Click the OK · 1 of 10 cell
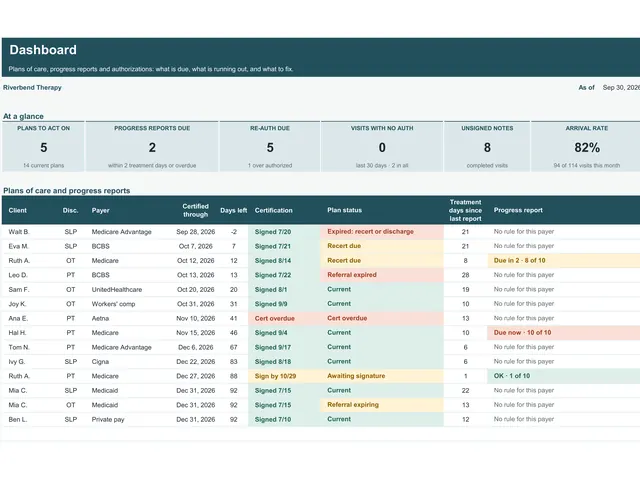This screenshot has width=640, height=480. [564, 376]
